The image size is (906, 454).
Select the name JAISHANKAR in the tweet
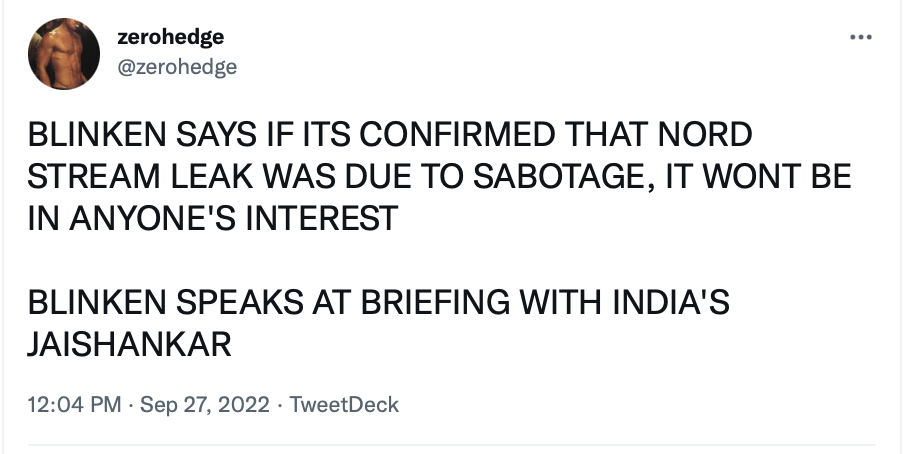tap(129, 345)
